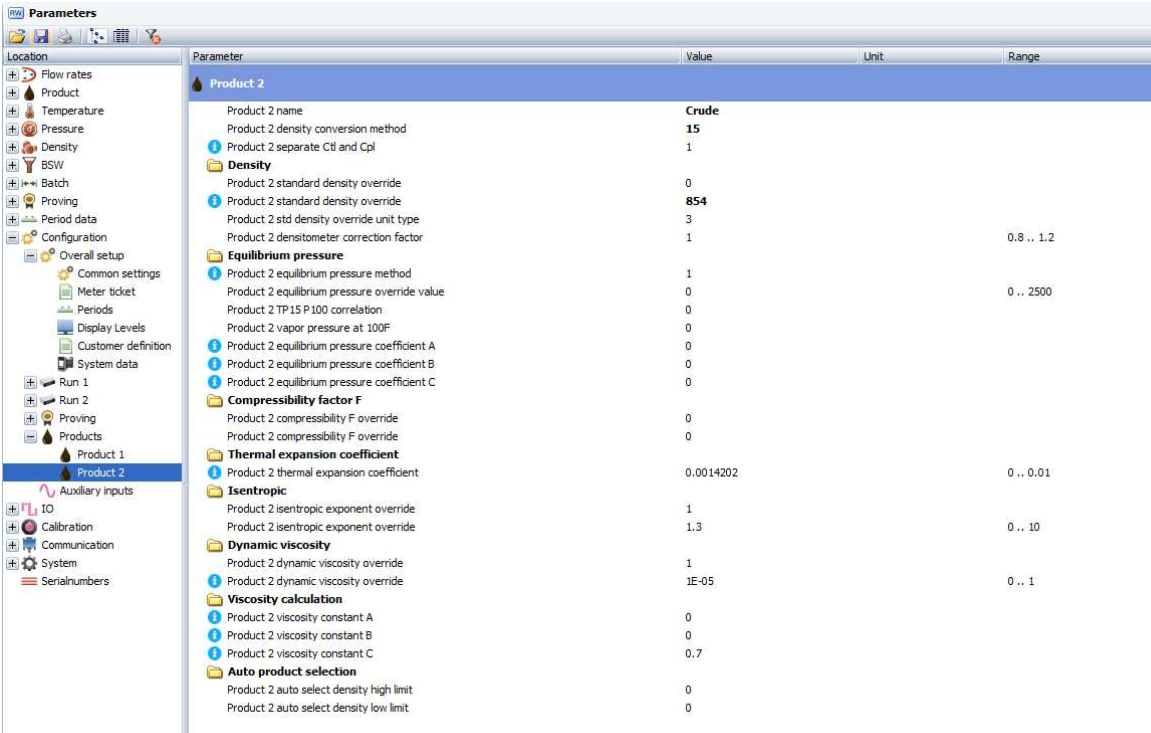Collapse the Products node

(x=30, y=436)
